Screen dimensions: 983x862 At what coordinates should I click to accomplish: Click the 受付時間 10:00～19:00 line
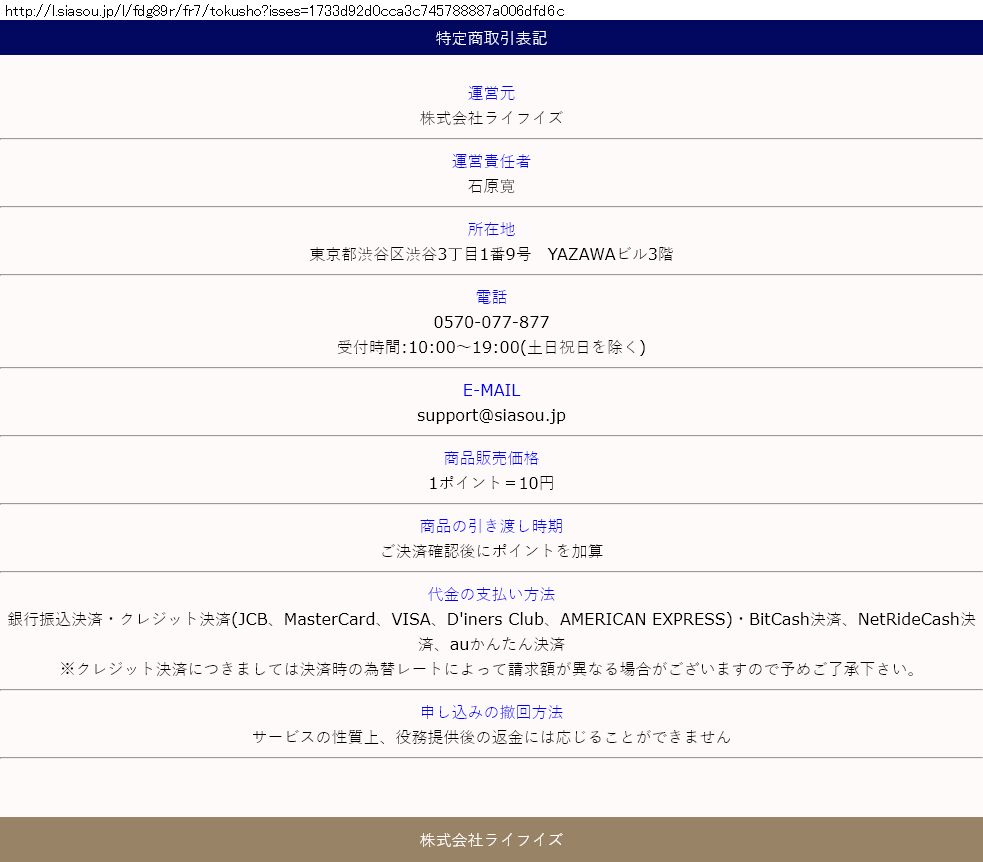coord(491,347)
